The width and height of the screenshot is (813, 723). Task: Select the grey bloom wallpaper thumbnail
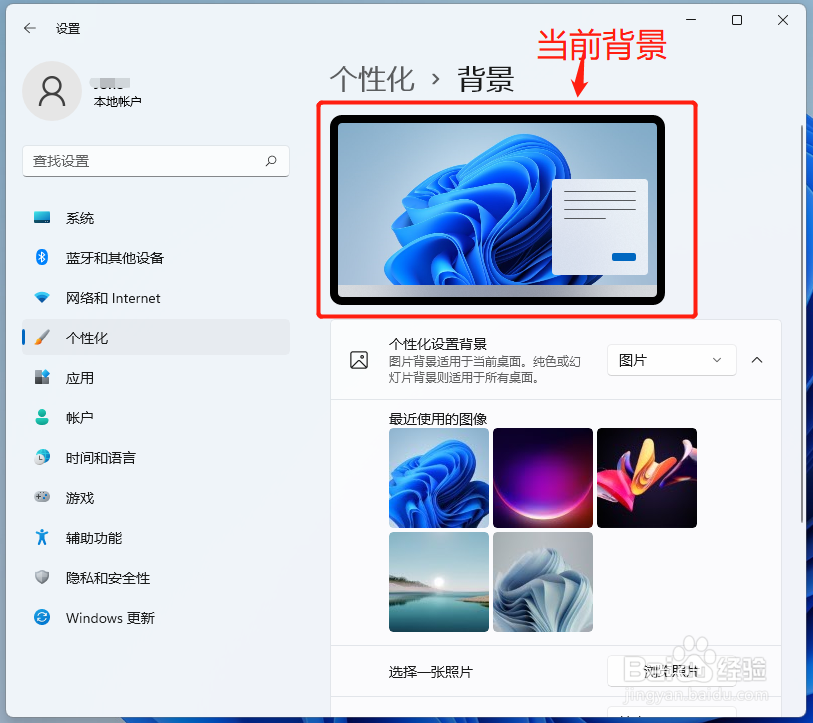click(x=543, y=582)
